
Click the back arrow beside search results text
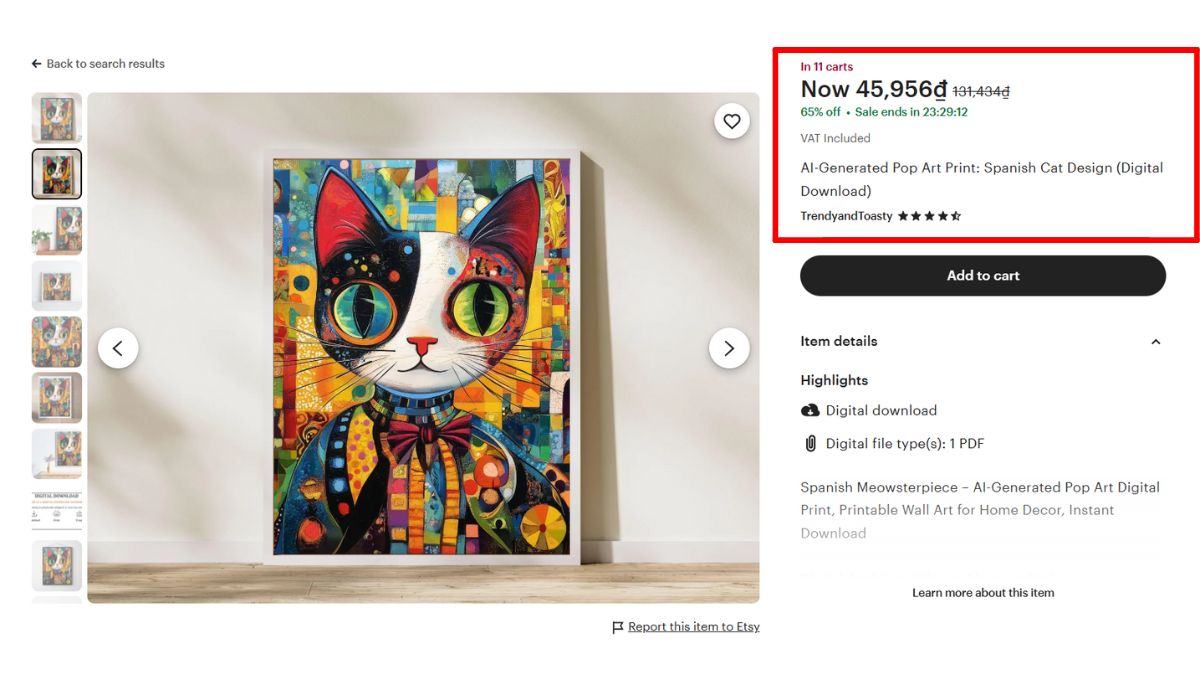tap(36, 63)
